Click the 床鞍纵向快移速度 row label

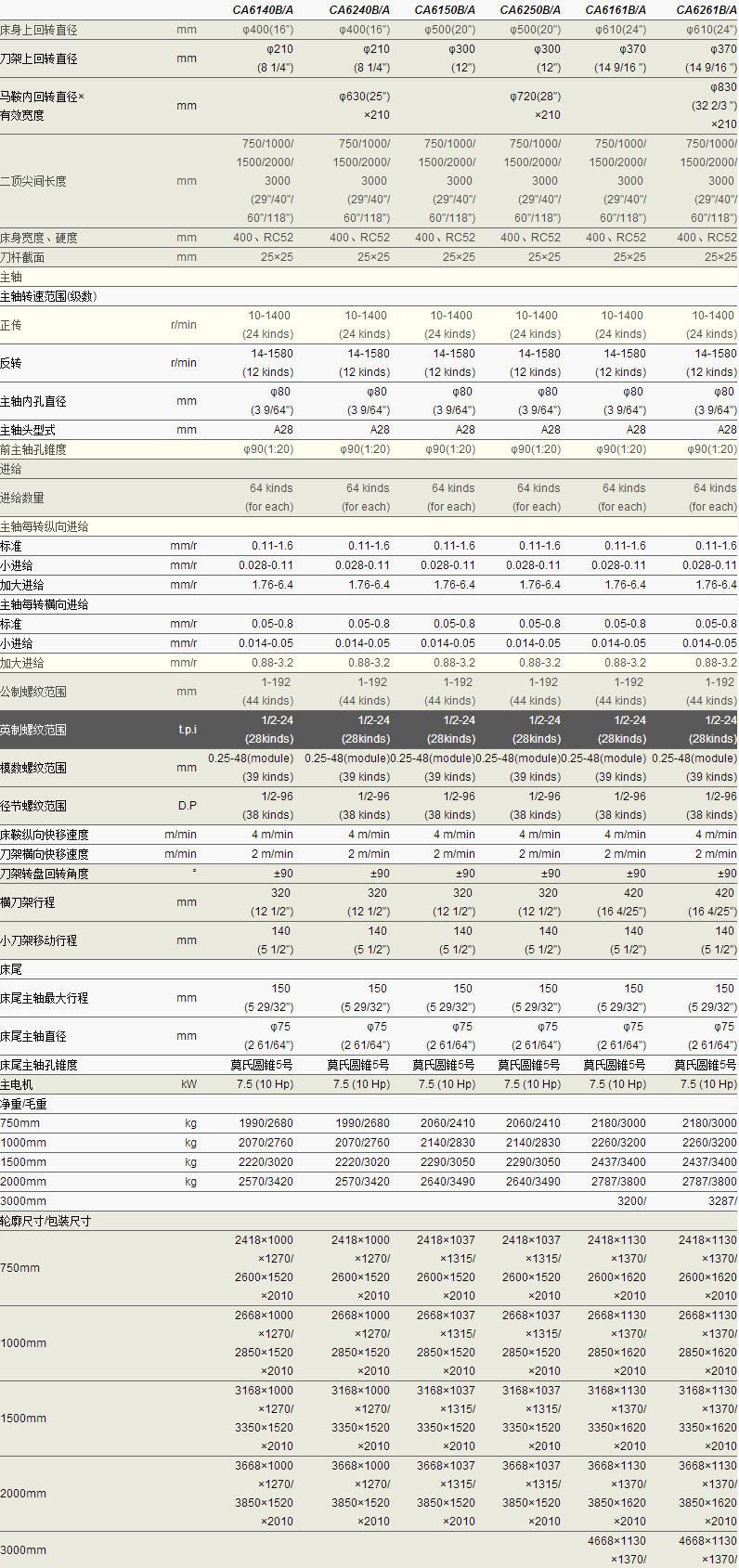(45, 835)
